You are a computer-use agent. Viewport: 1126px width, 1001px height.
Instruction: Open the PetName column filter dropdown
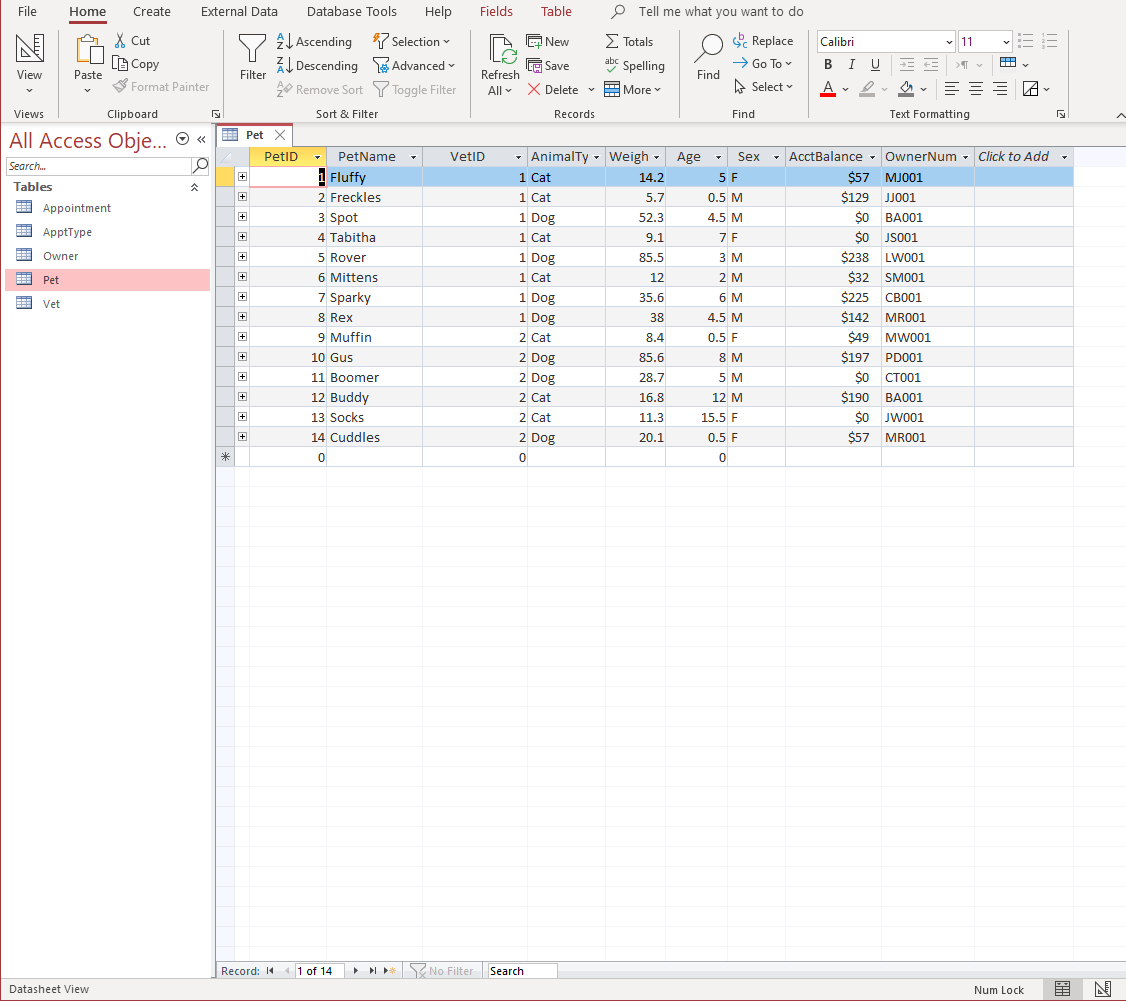[413, 156]
